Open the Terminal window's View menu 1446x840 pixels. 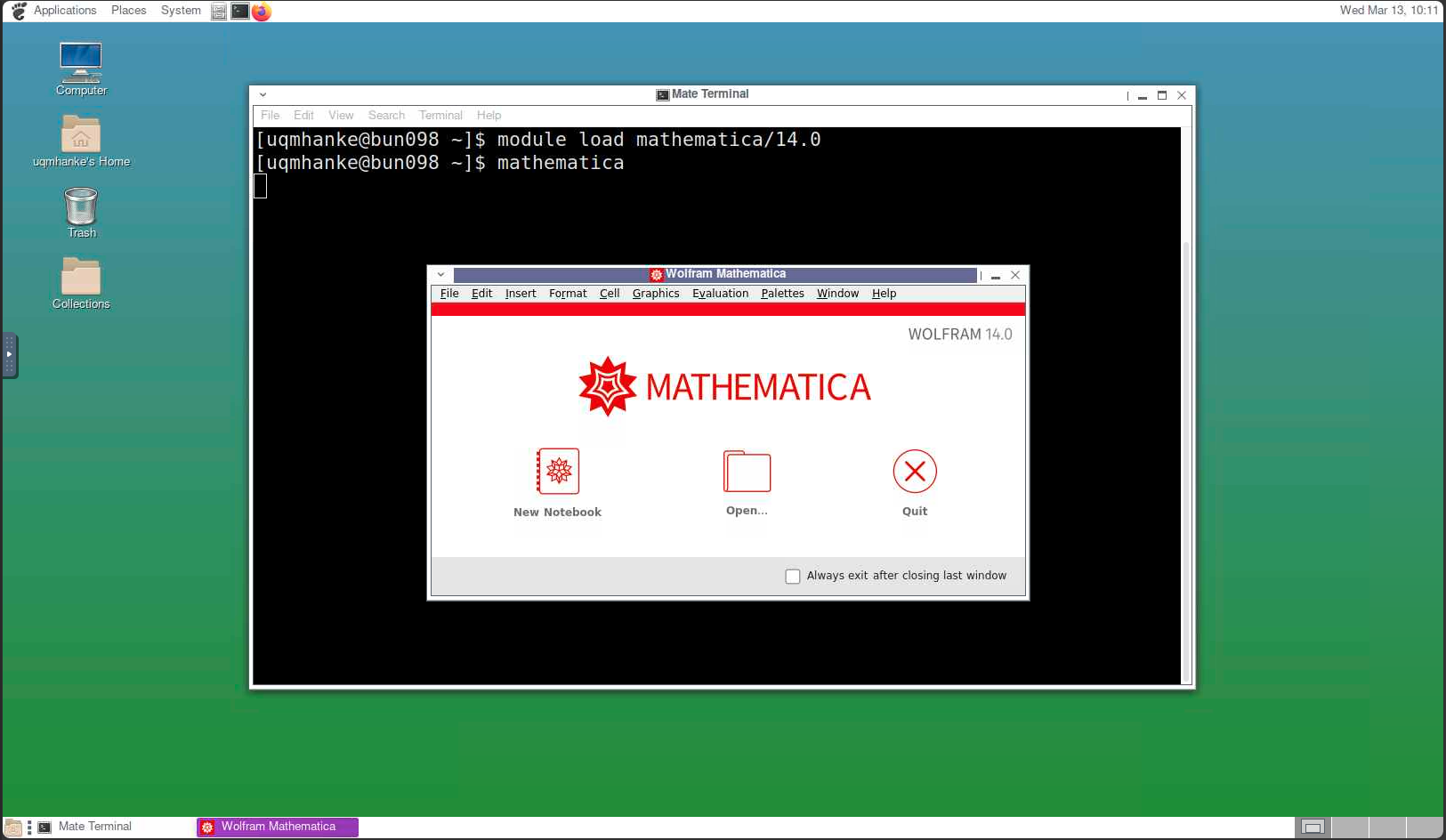point(341,116)
